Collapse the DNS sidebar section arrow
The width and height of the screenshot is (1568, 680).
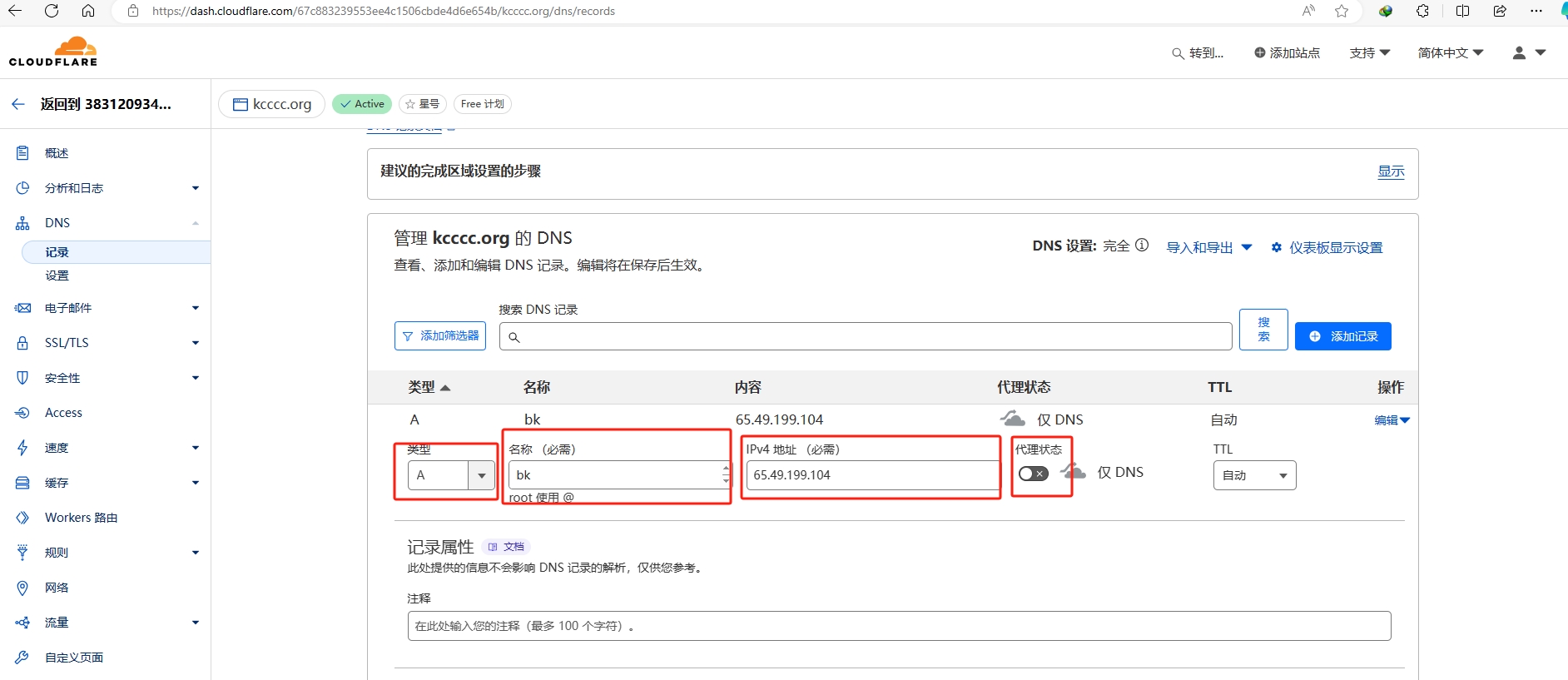pos(196,223)
